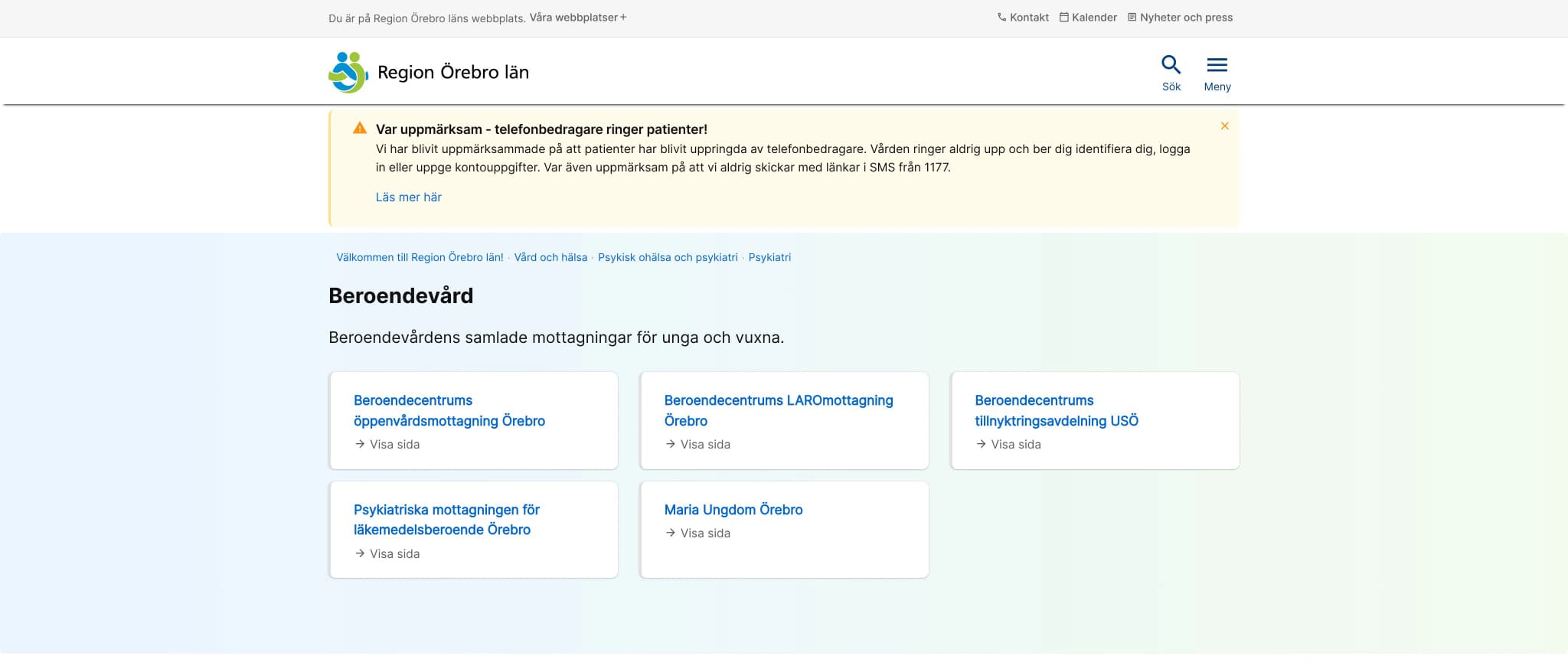Click the Kontakt phone icon link
This screenshot has width=1568, height=672.
pos(1023,18)
